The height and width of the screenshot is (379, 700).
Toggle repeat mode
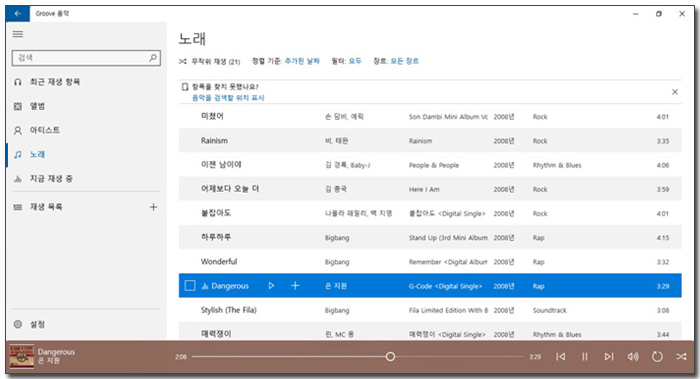657,356
